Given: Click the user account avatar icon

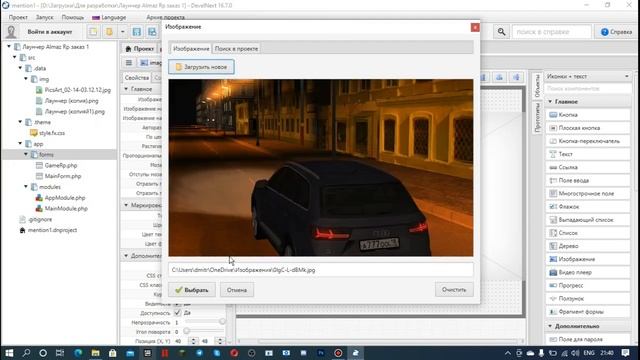Looking at the screenshot, I should [11, 31].
